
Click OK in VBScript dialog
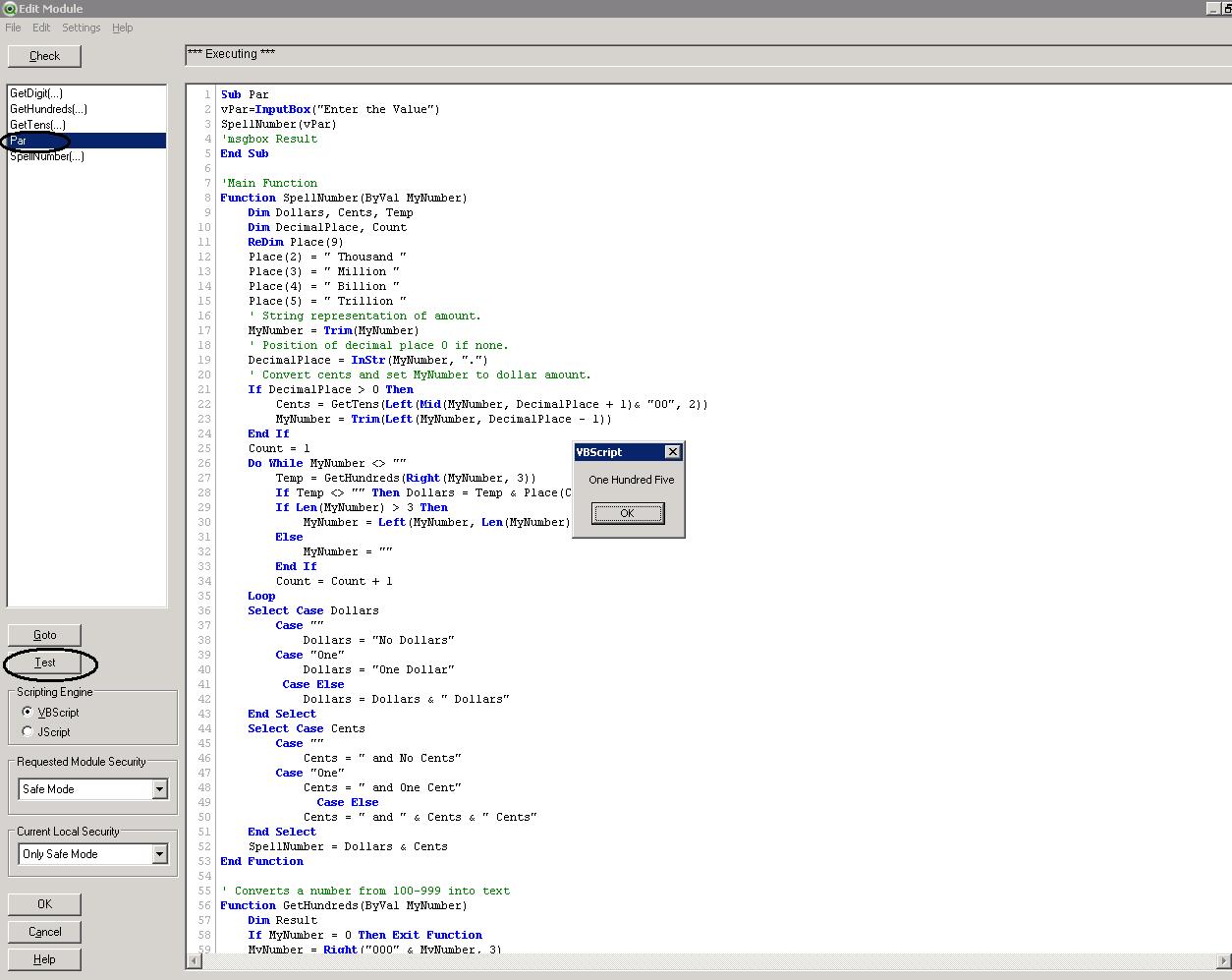pos(628,513)
